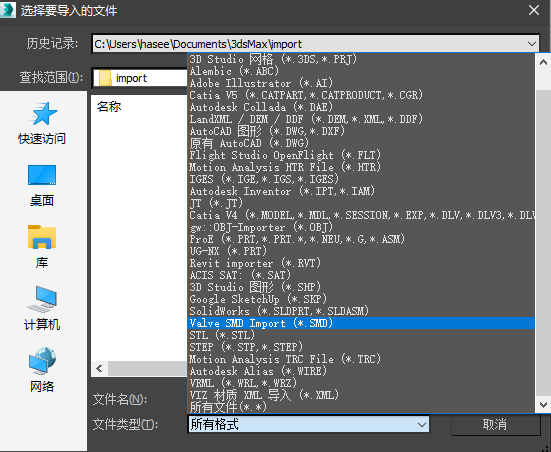This screenshot has width=551, height=452.
Task: Select gw::OBJ-Importer (*.OBJ)
Action: point(361,227)
